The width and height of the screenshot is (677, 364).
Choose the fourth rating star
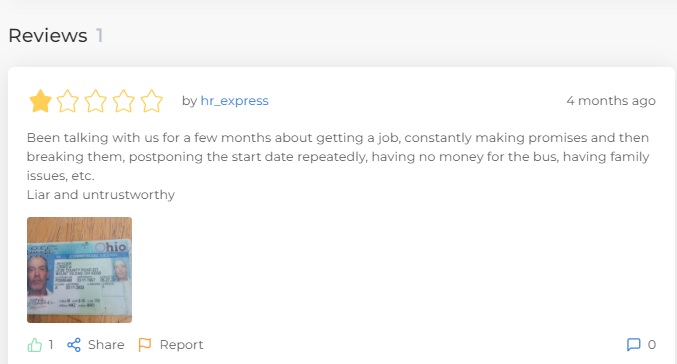pyautogui.click(x=123, y=101)
